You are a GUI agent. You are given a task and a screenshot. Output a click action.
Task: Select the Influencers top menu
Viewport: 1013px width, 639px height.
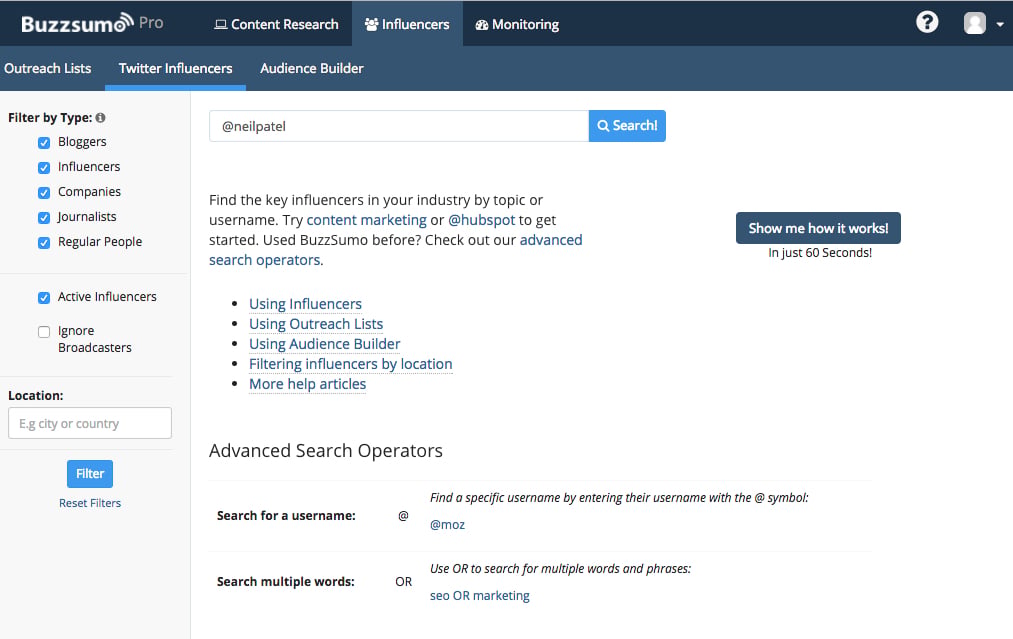coord(407,24)
